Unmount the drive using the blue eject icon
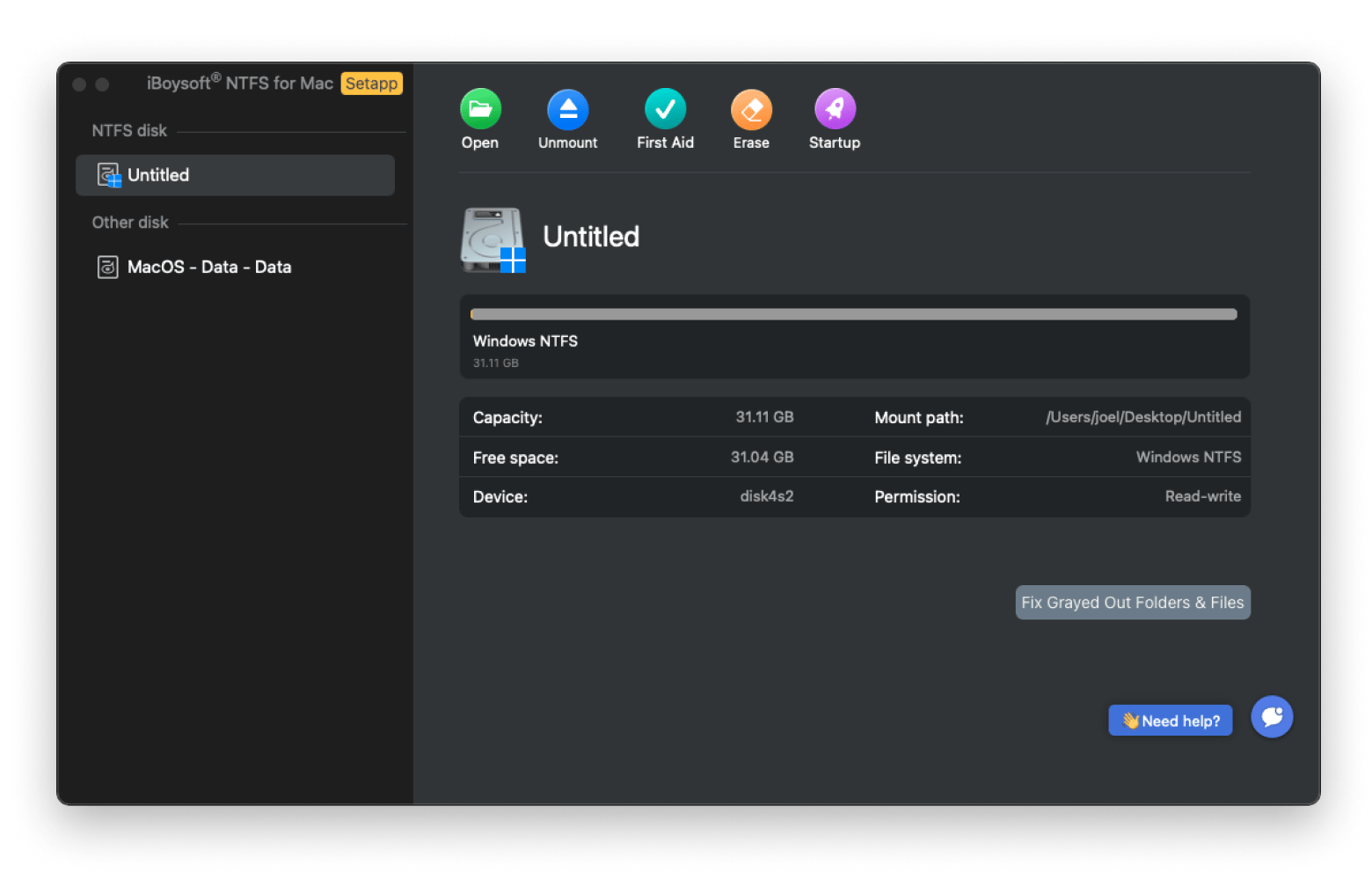 pos(567,109)
